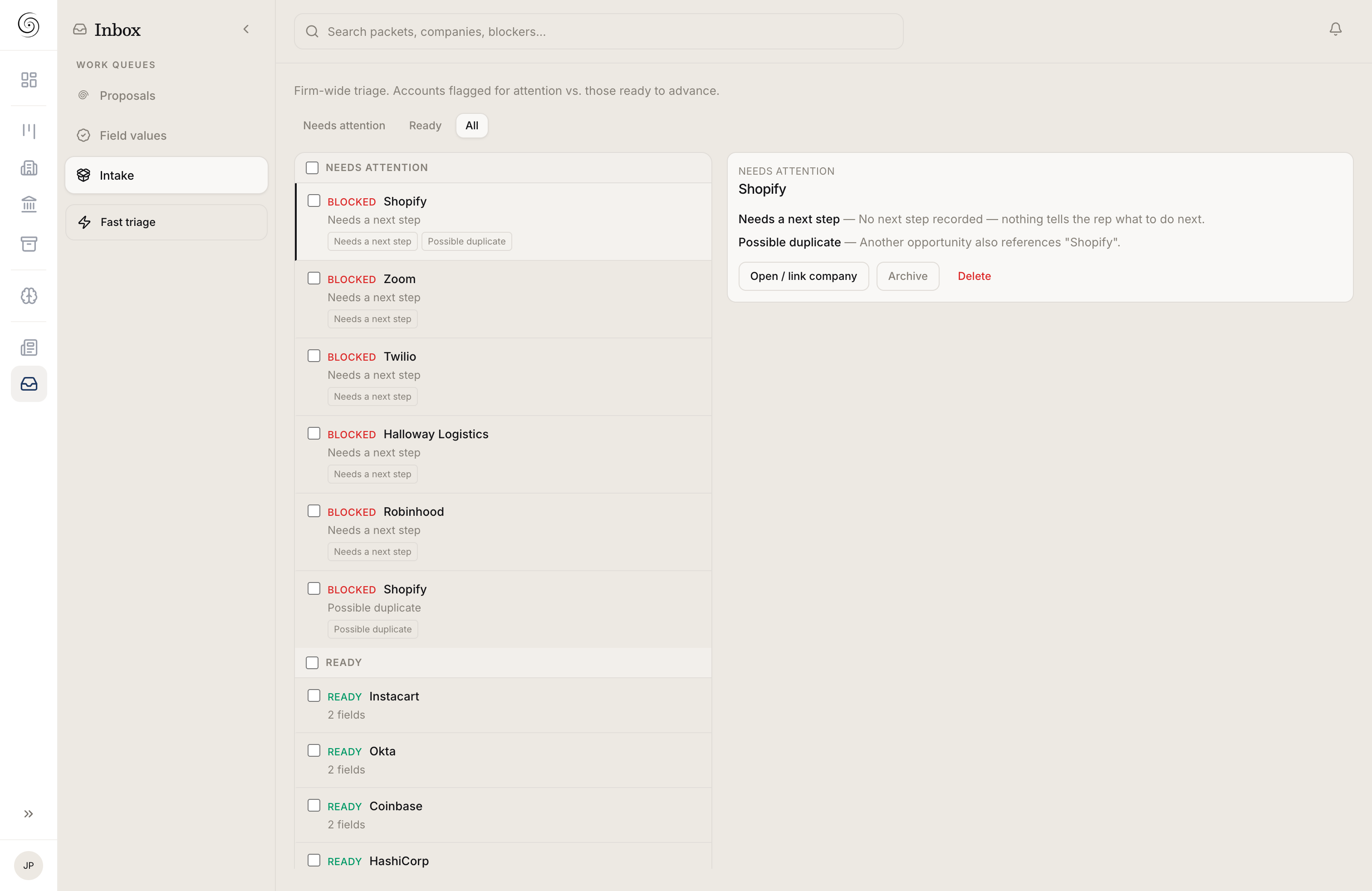Tick the Twilio row checkbox
Screen dimensions: 1372x891
coord(314,356)
